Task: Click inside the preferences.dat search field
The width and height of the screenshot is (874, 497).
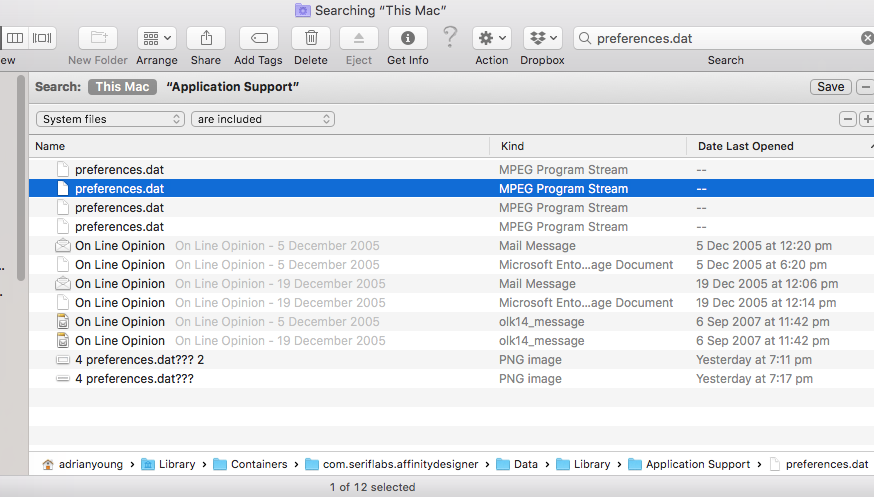Action: 720,38
